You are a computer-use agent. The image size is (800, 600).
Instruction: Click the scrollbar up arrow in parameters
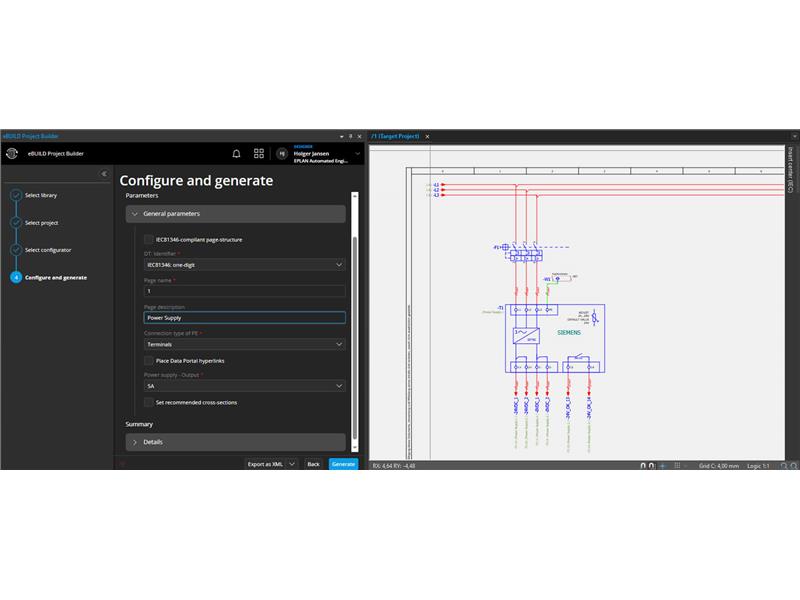355,196
